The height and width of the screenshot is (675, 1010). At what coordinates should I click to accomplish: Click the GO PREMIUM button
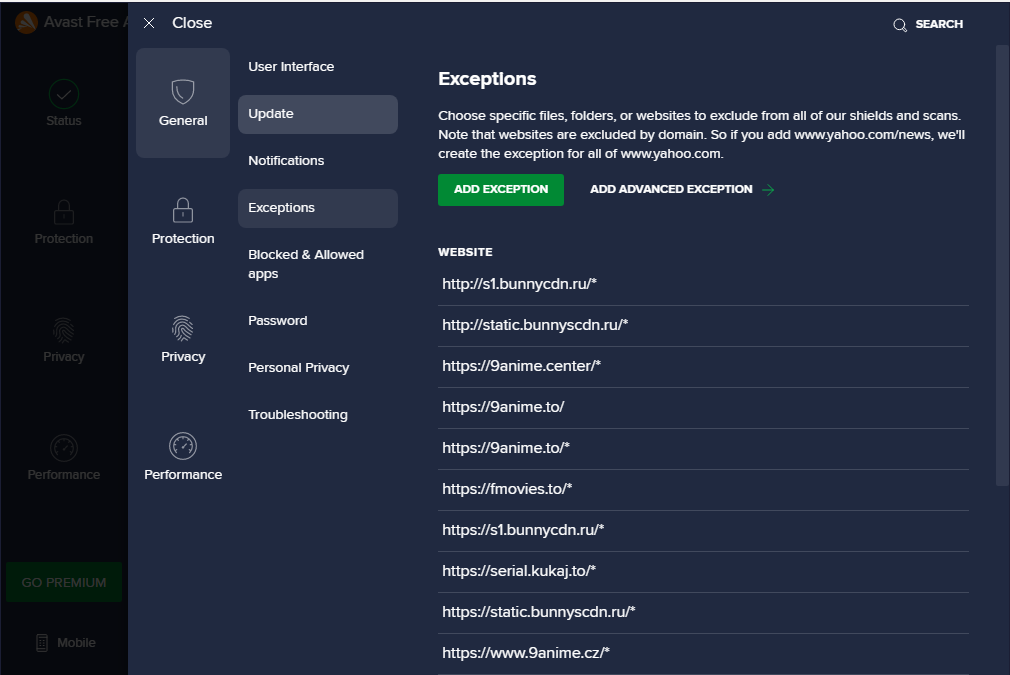[x=64, y=582]
